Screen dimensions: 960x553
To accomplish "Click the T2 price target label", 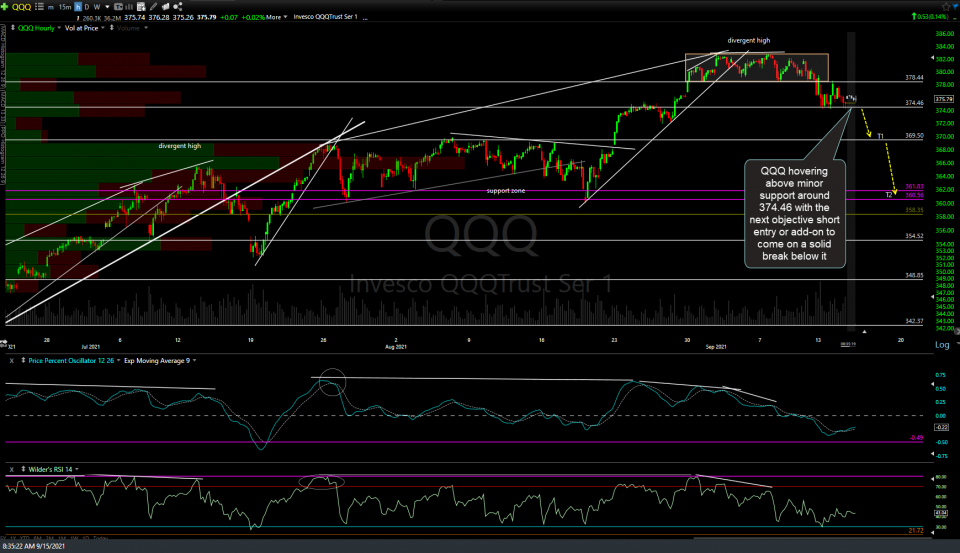I will point(889,195).
